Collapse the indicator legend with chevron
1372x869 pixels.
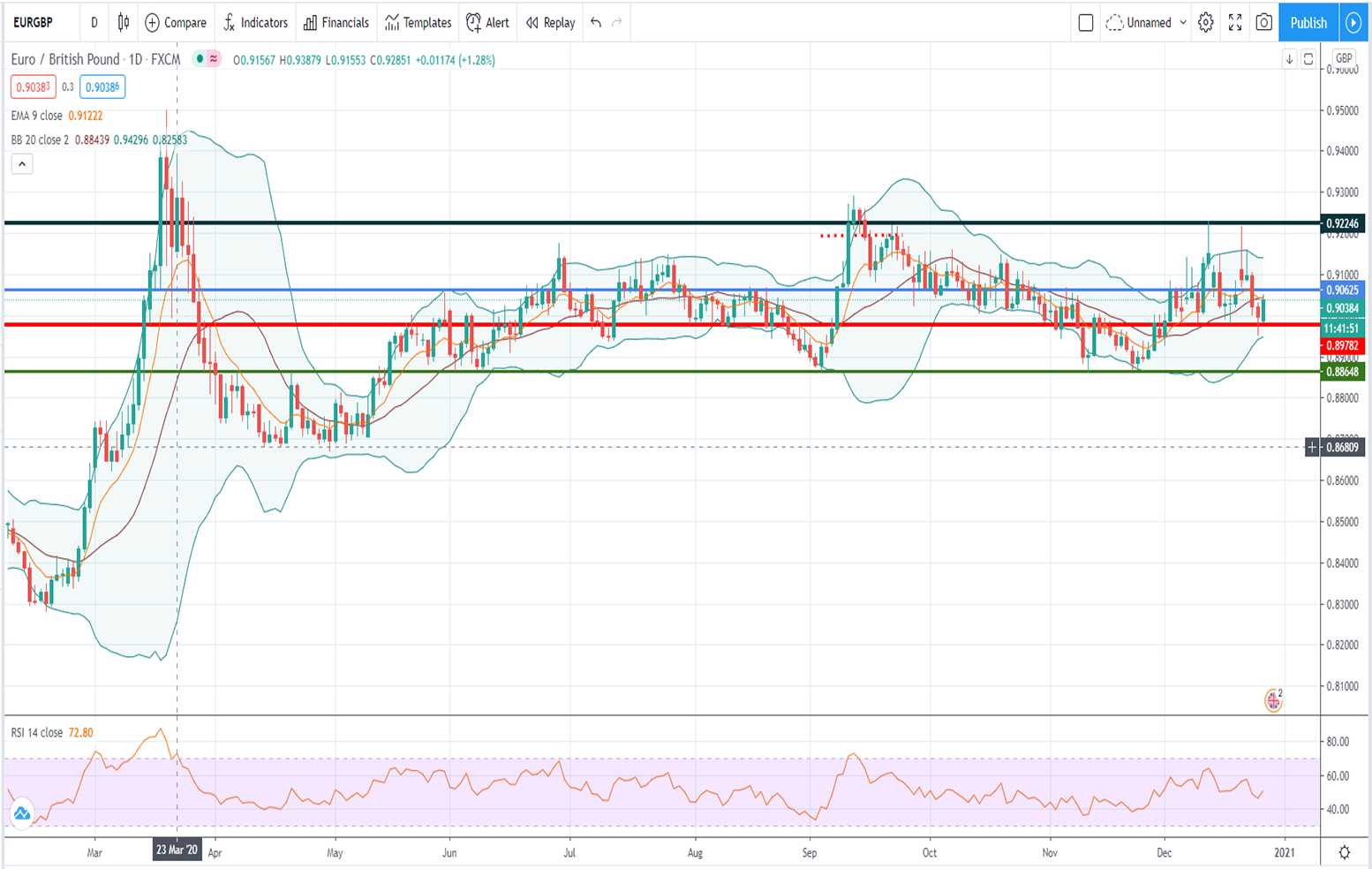[x=22, y=163]
